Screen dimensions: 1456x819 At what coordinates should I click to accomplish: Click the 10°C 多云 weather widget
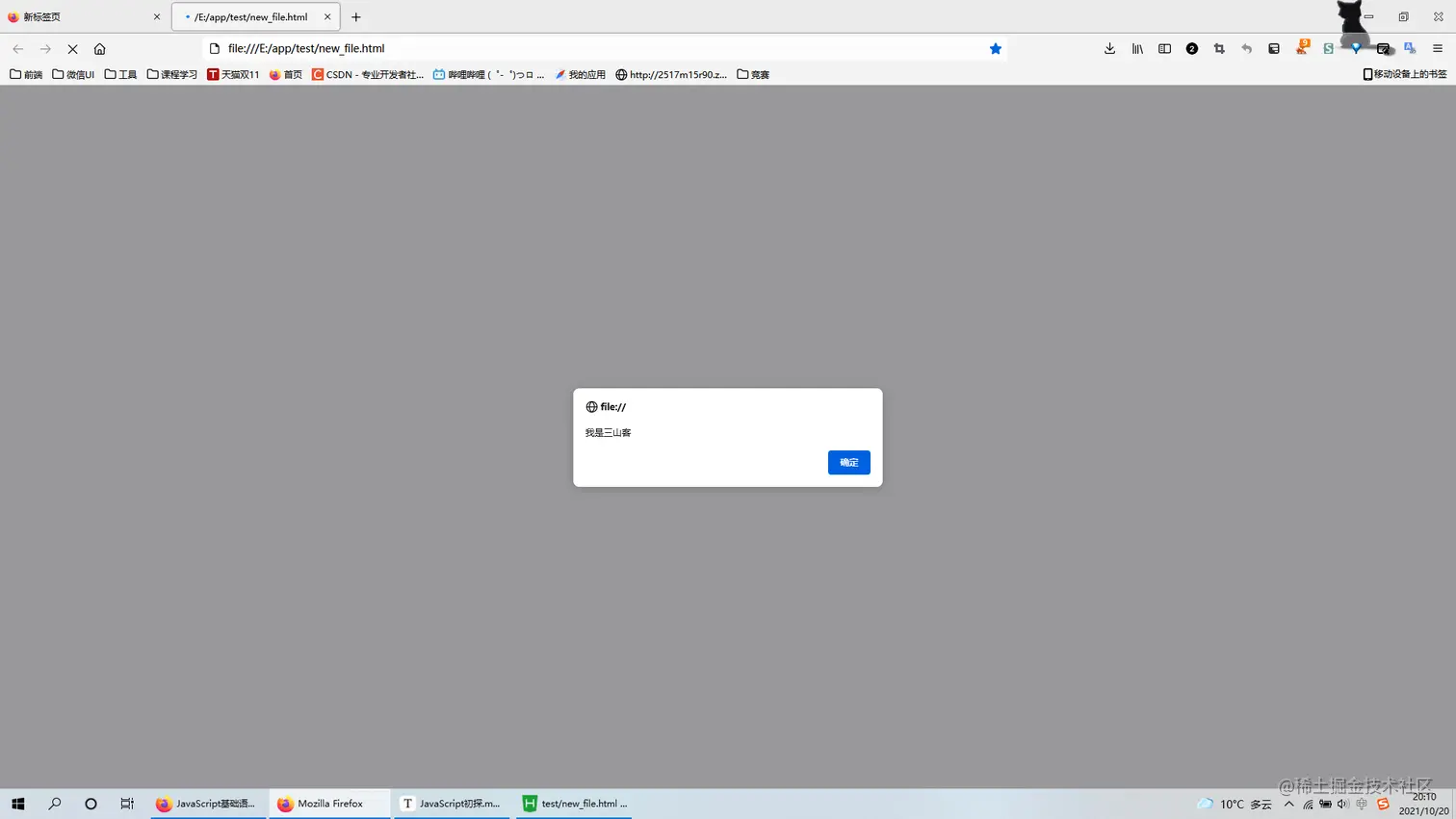point(1235,804)
